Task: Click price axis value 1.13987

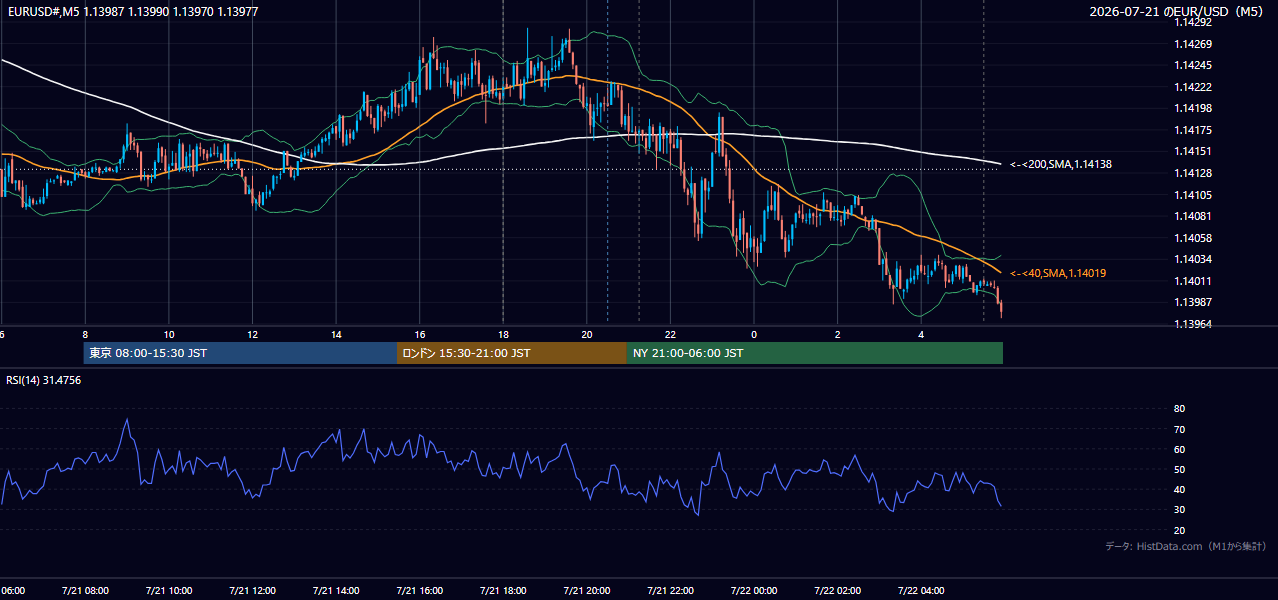Action: (1193, 302)
